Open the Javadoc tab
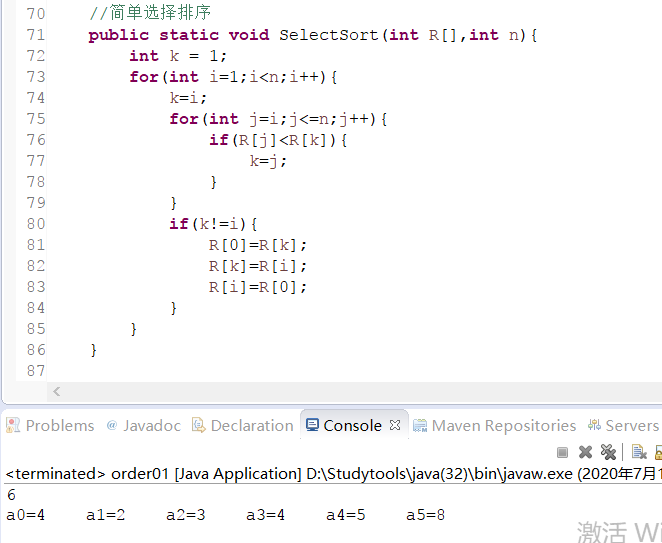The image size is (662, 543). coord(151,425)
